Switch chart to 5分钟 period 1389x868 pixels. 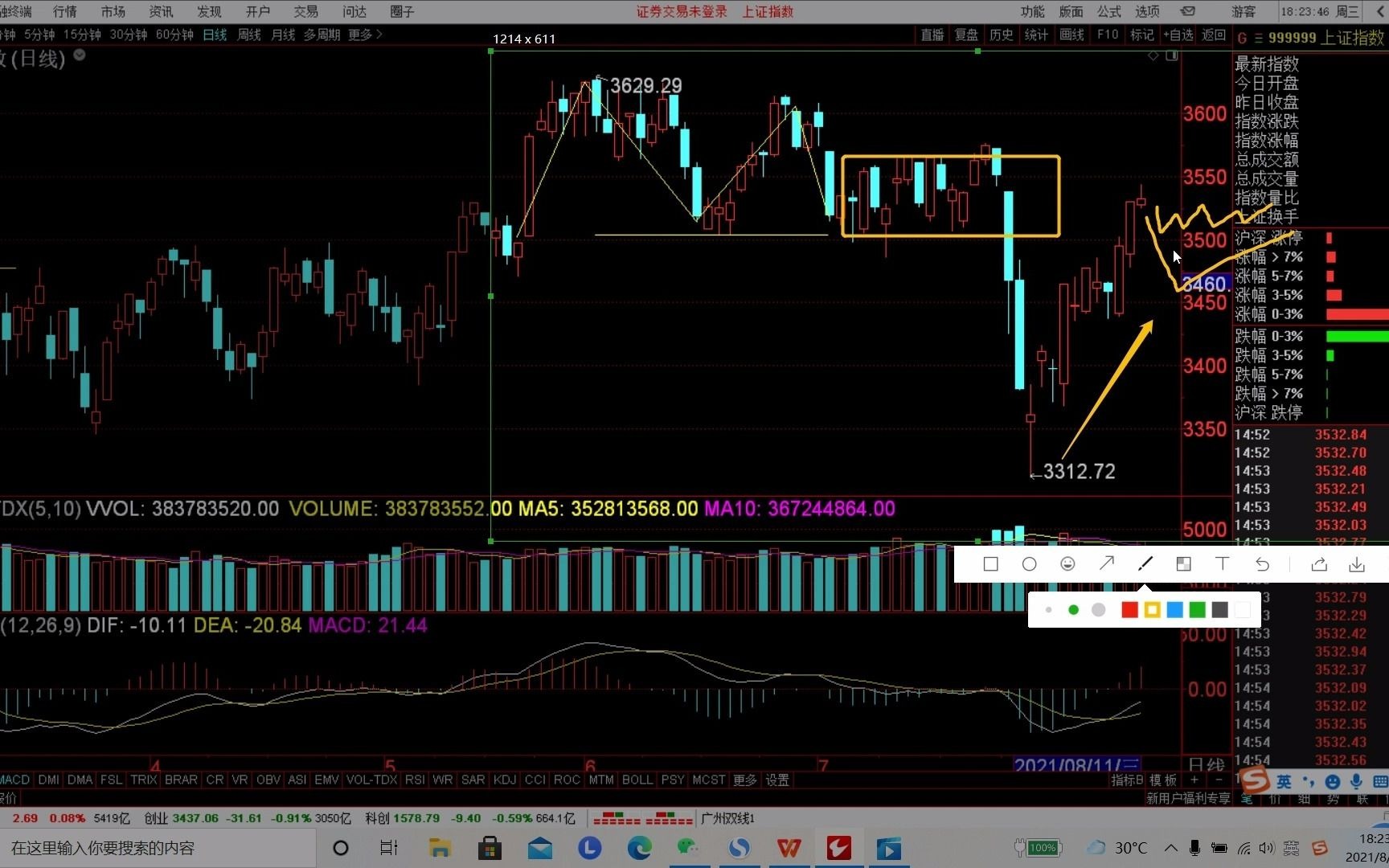39,35
